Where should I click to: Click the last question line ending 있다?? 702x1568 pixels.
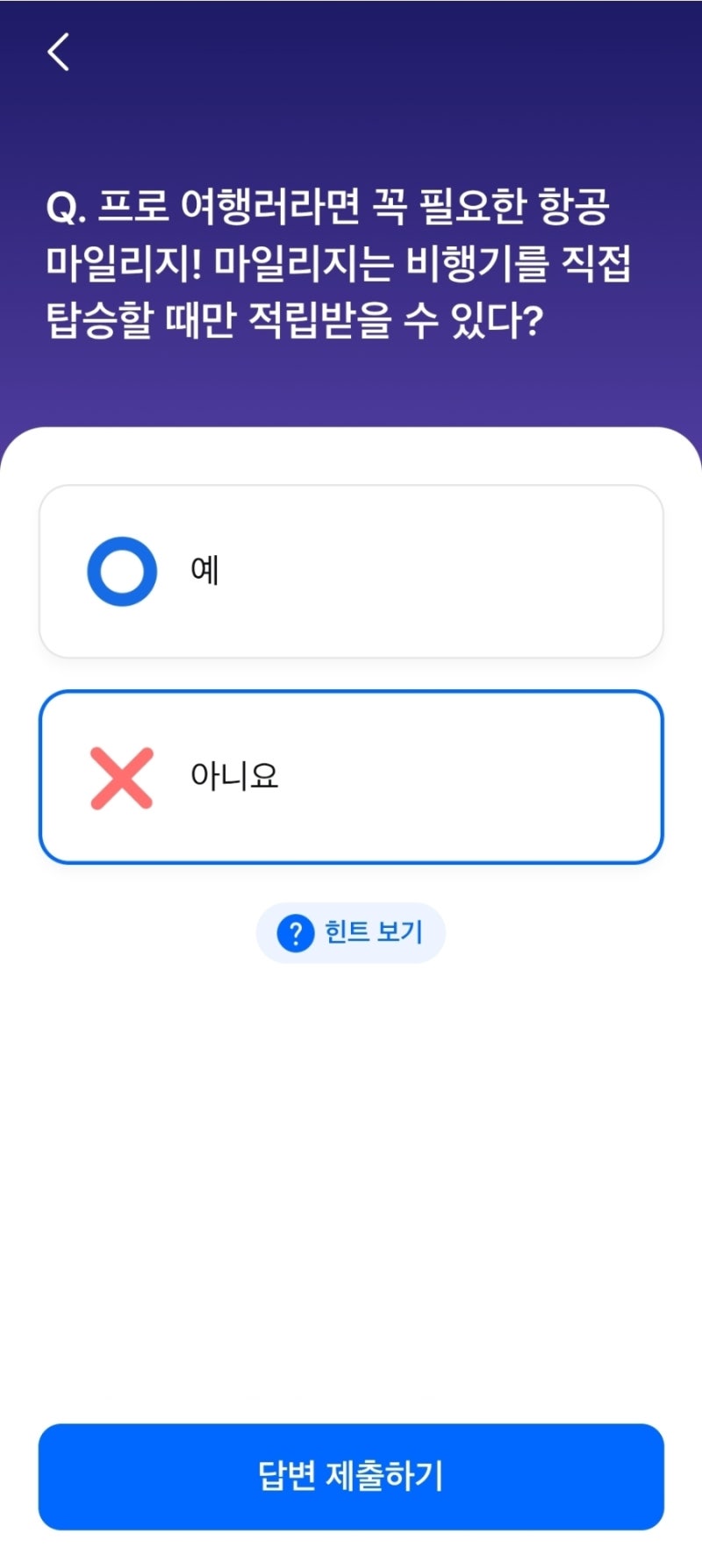point(295,320)
